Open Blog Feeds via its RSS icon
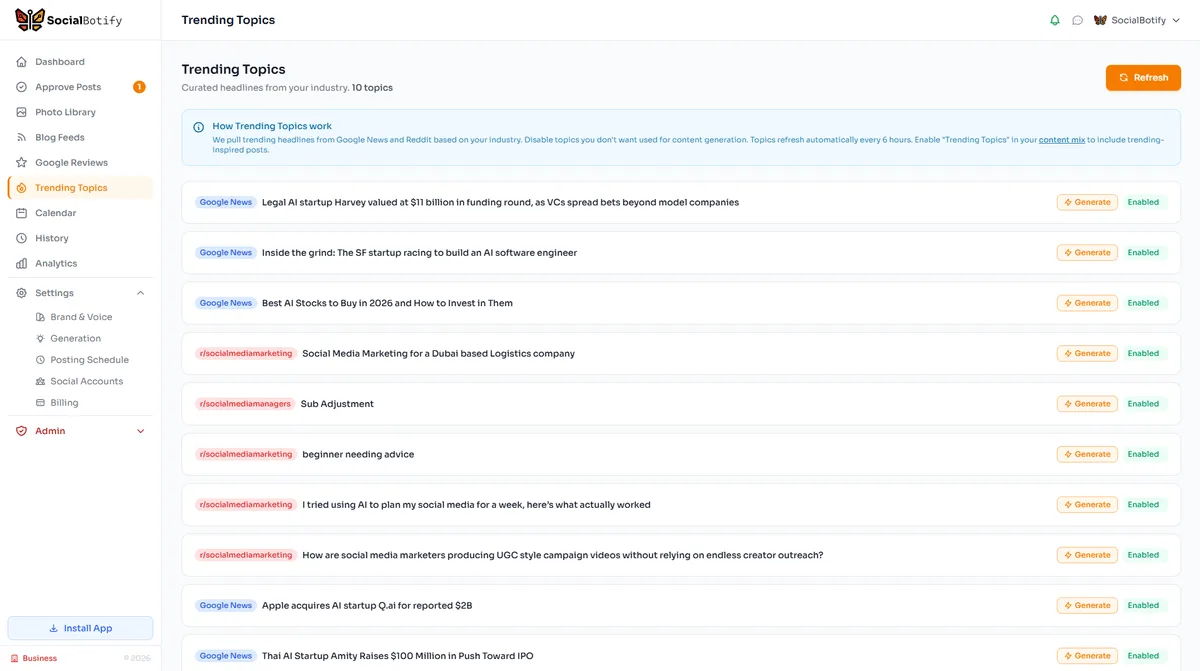This screenshot has width=1200, height=671. tap(21, 137)
